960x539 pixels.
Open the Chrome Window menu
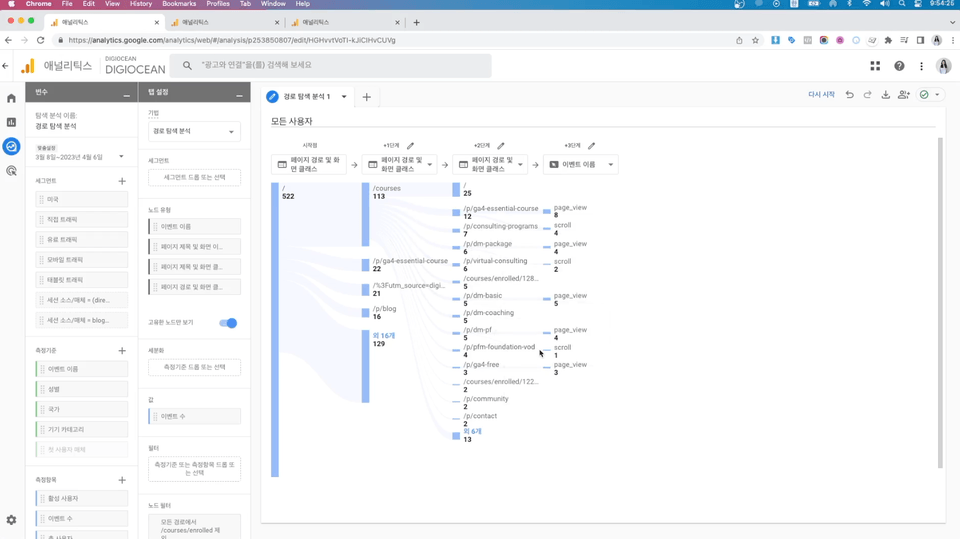[x=273, y=4]
